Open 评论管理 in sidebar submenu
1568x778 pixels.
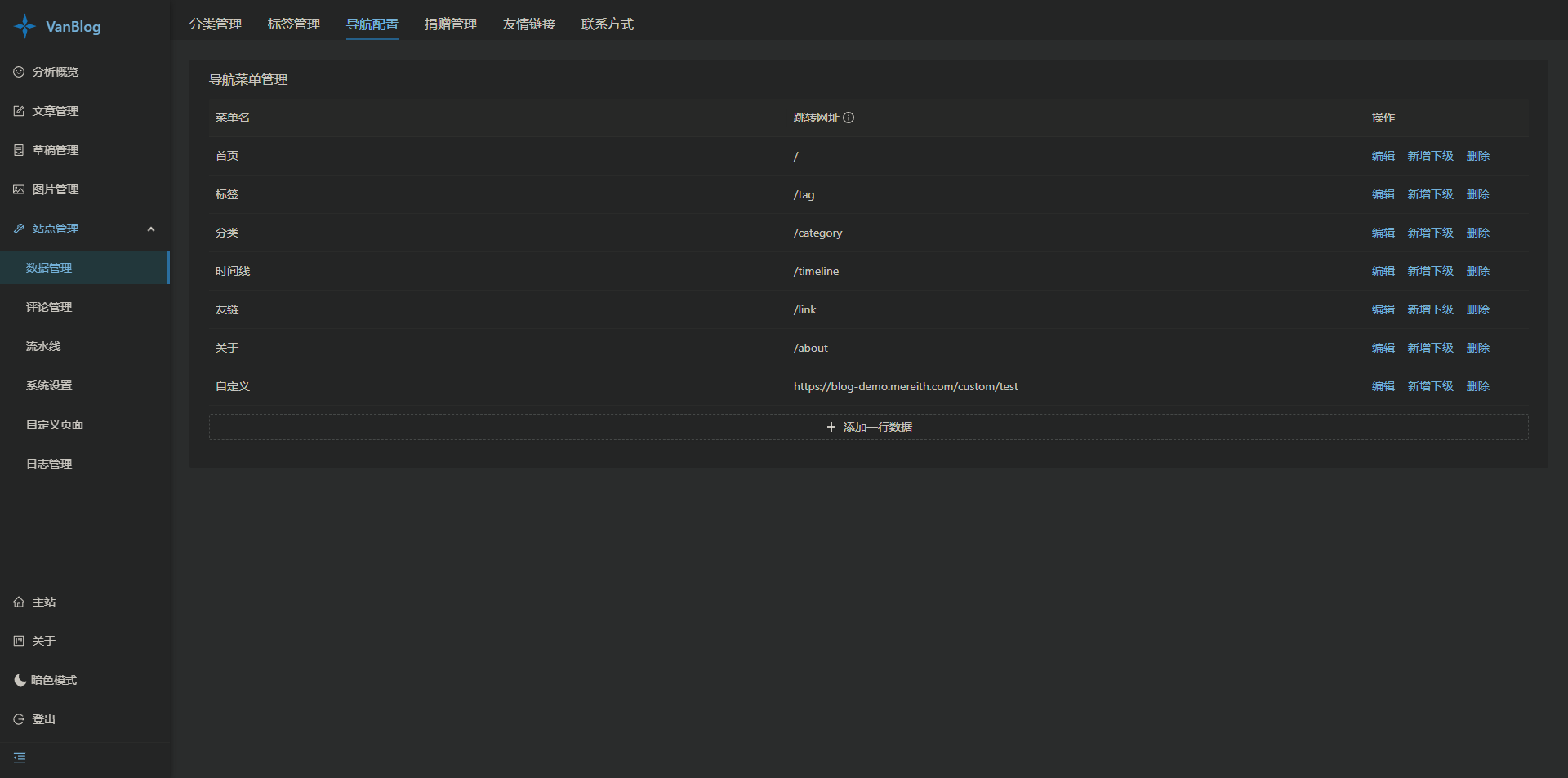tap(49, 307)
